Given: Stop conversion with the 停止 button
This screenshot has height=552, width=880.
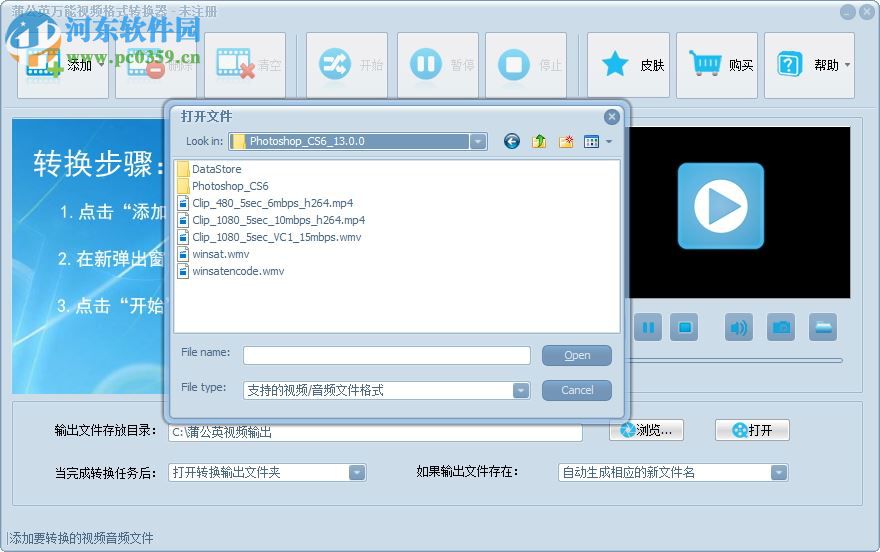Looking at the screenshot, I should click(526, 65).
